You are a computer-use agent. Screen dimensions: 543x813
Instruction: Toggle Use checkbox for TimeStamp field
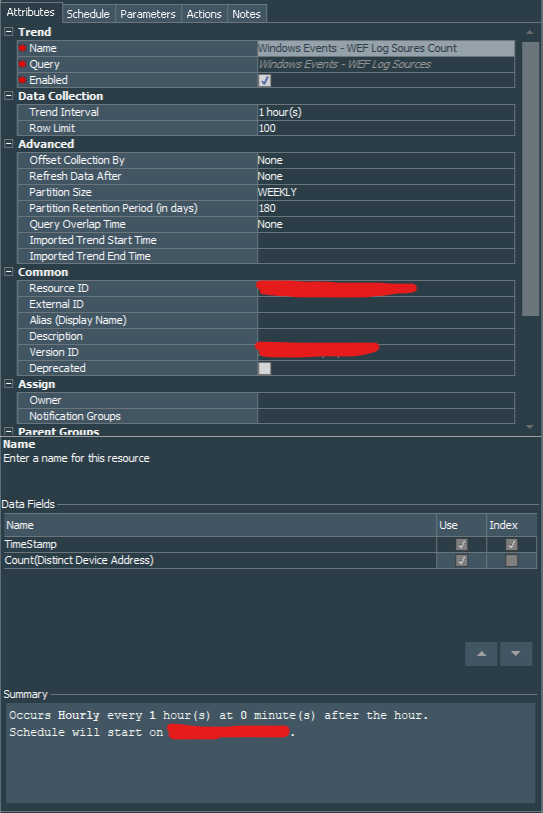(x=461, y=544)
